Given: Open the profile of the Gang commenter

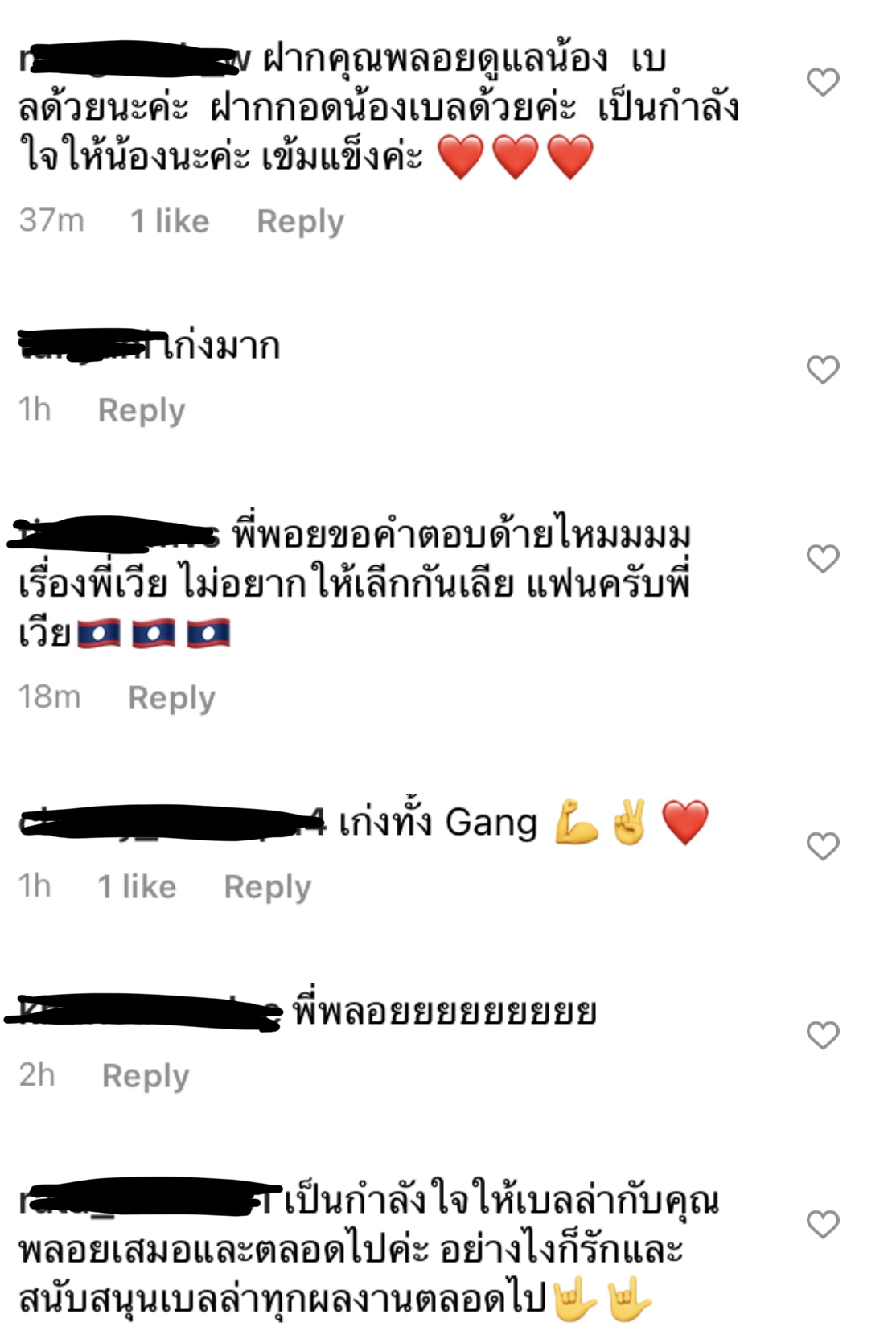Looking at the screenshot, I should [172, 822].
